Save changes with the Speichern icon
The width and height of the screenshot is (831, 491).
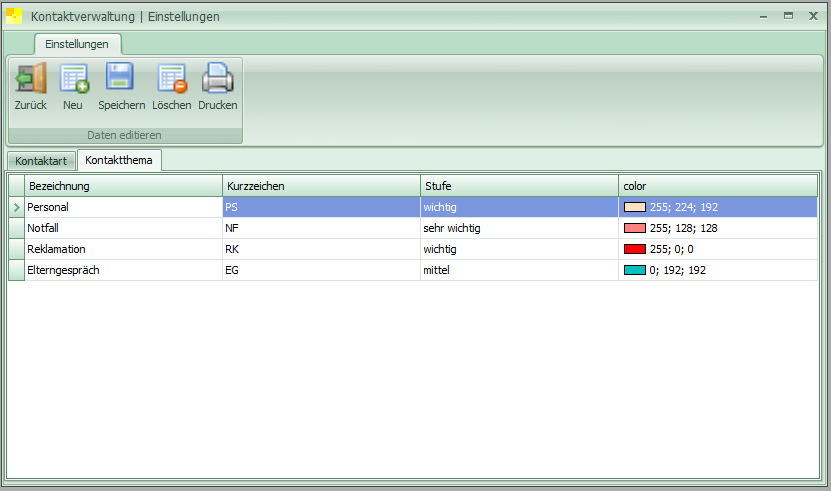[x=121, y=79]
